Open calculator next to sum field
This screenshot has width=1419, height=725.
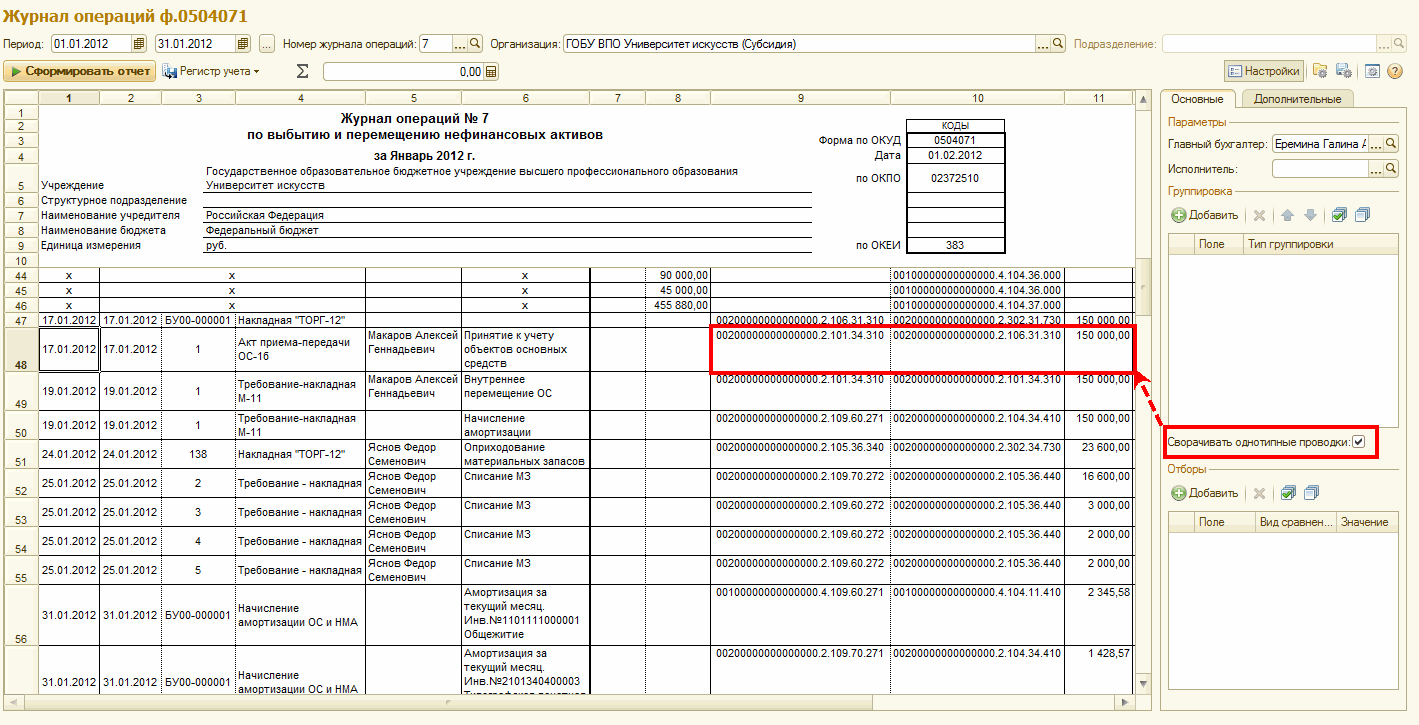point(491,72)
